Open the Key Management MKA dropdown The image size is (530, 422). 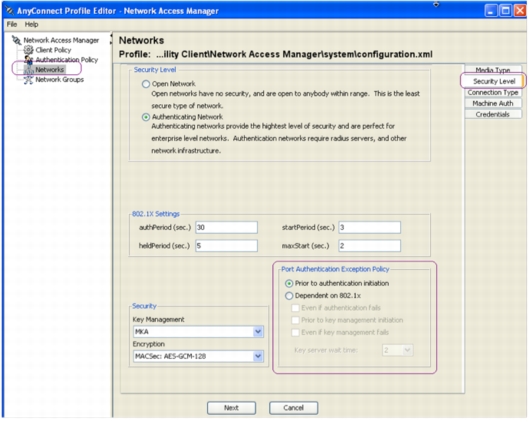(x=258, y=332)
